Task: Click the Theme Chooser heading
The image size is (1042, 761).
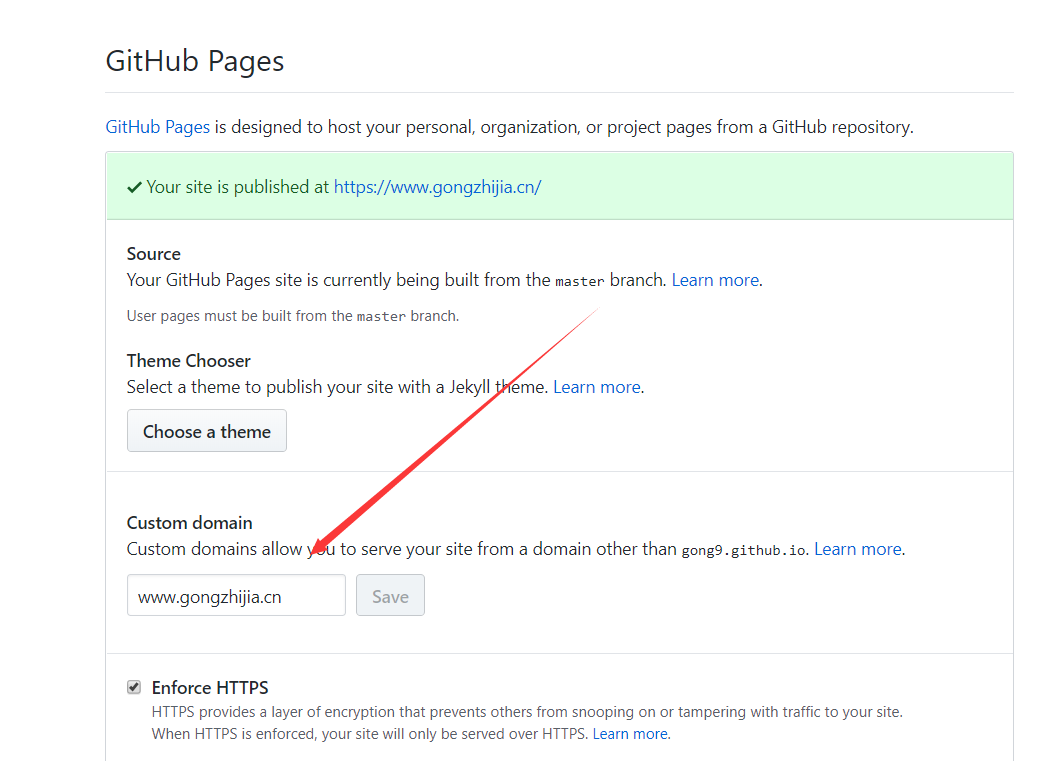Action: click(189, 361)
